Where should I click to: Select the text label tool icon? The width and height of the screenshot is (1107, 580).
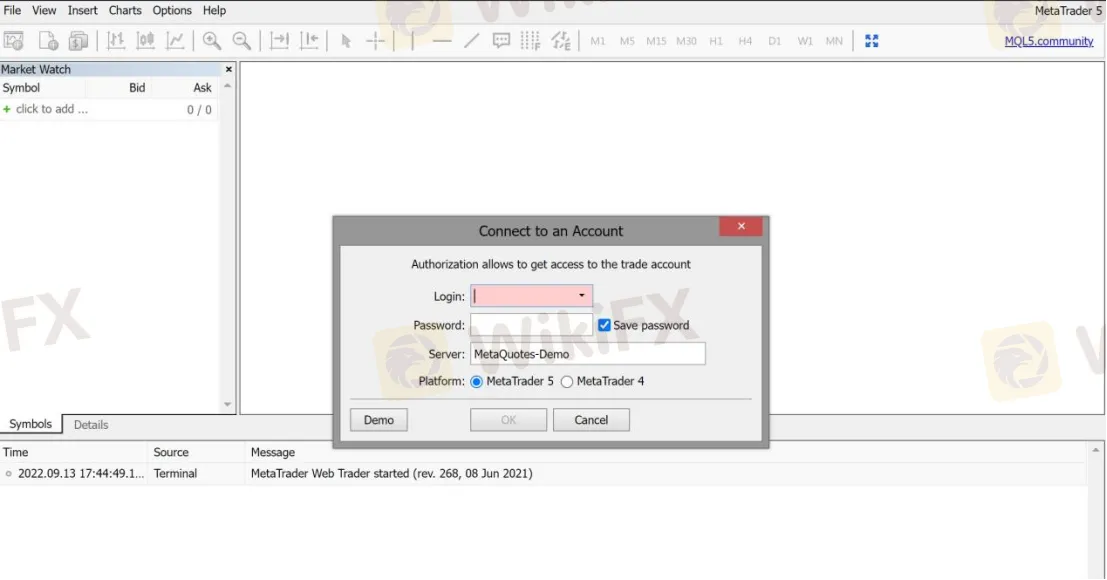pos(501,41)
